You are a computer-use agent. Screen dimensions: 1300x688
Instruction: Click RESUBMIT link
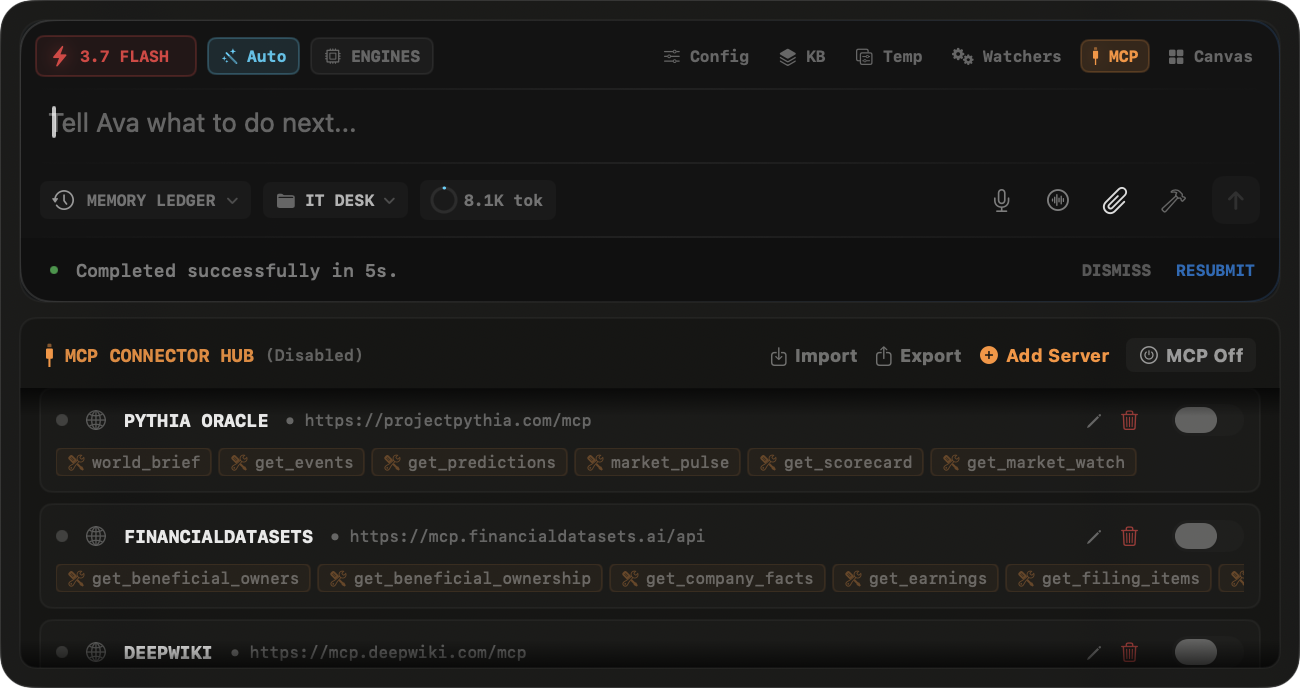[x=1215, y=270]
